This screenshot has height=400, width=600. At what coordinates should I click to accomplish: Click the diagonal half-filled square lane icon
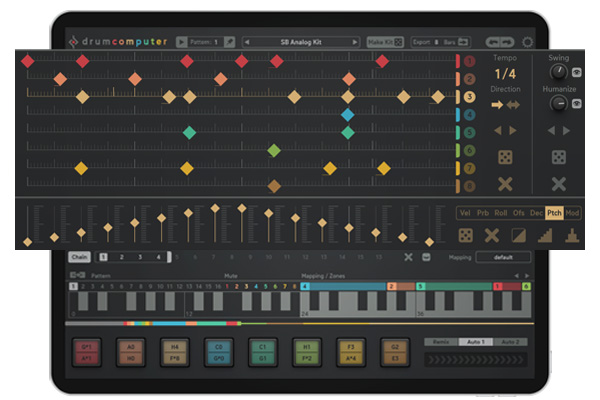coord(518,235)
